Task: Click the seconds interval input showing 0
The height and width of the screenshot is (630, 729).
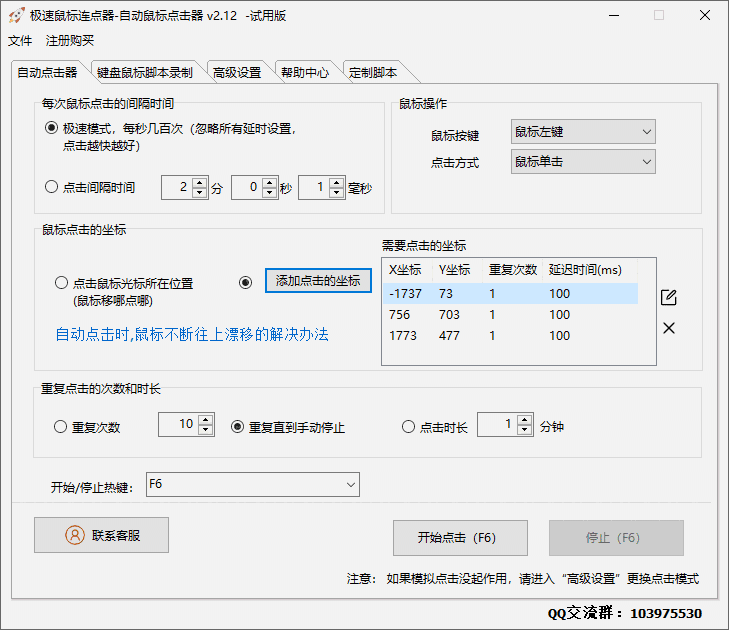Action: (247, 187)
